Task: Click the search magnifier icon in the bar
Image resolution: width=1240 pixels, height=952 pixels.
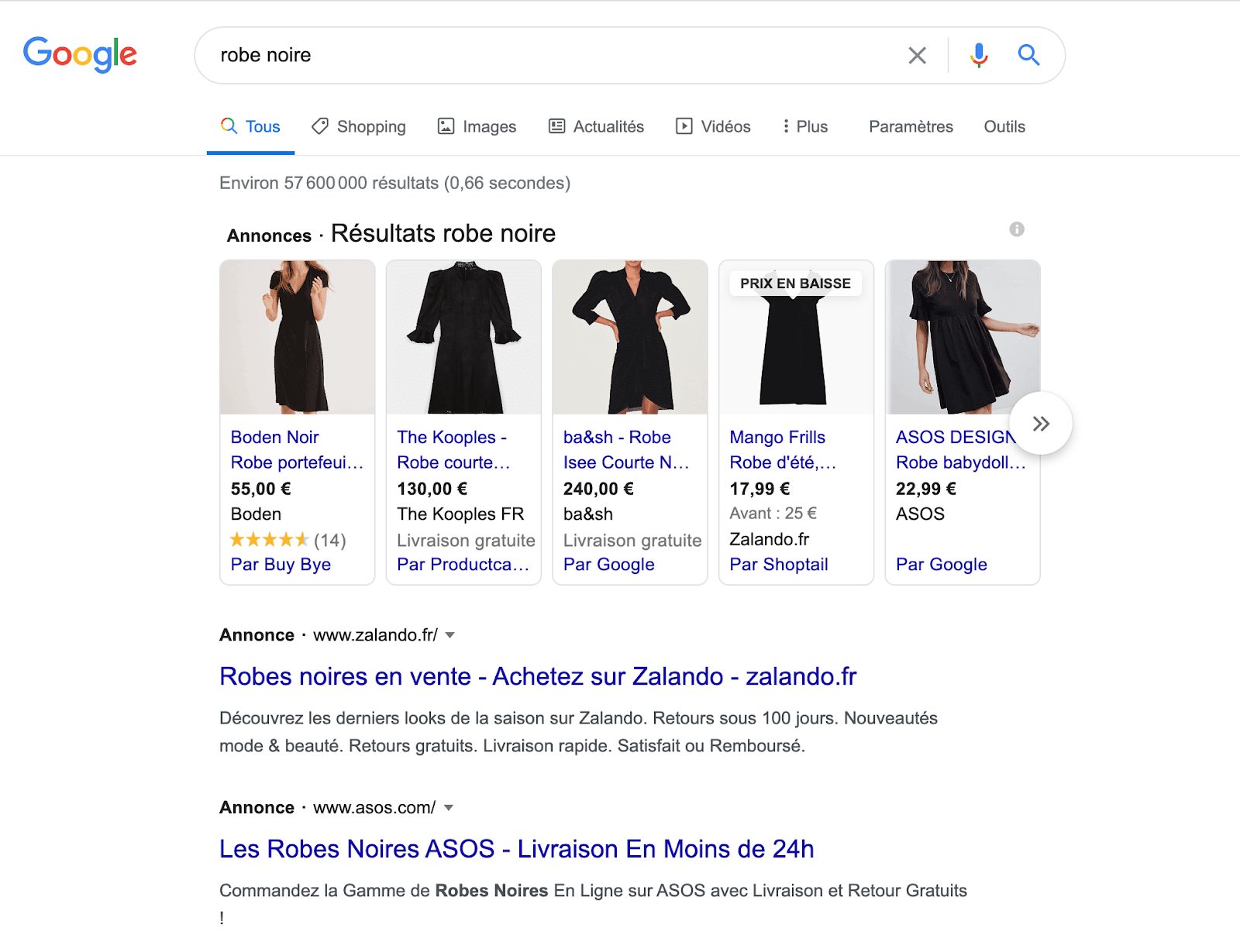Action: [x=1028, y=55]
